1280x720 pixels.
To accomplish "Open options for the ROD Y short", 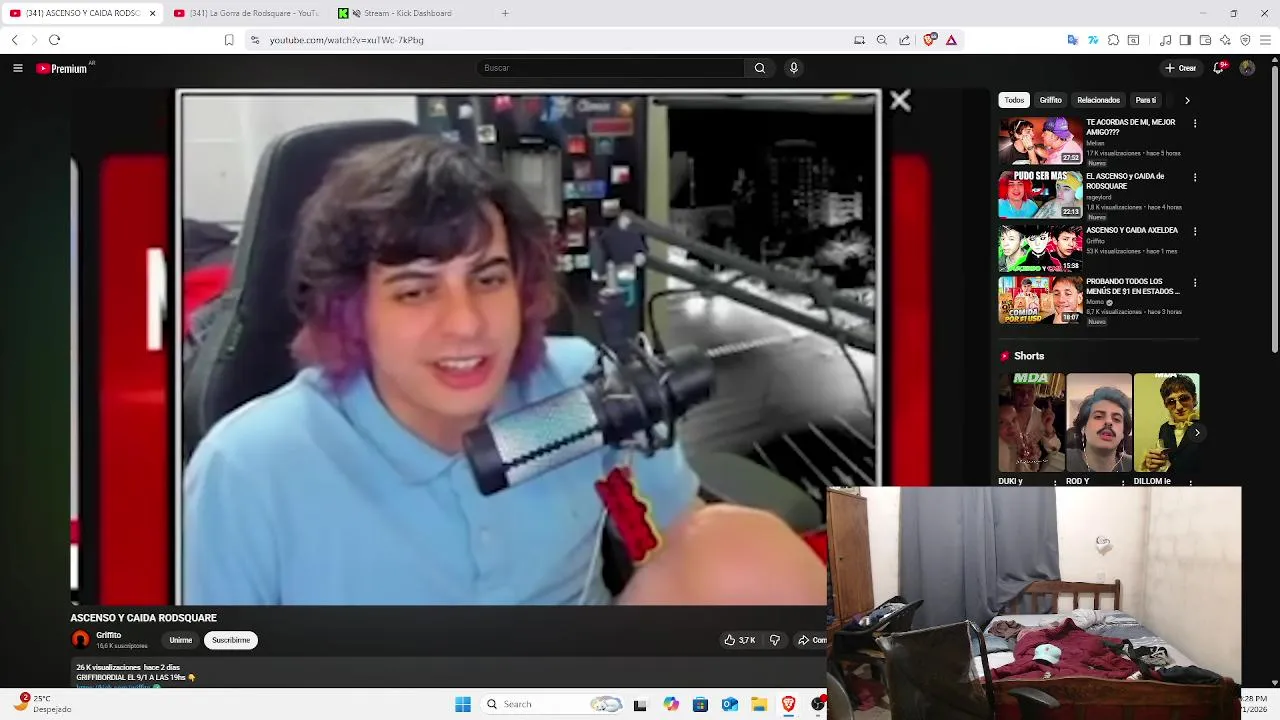I will tap(1123, 482).
